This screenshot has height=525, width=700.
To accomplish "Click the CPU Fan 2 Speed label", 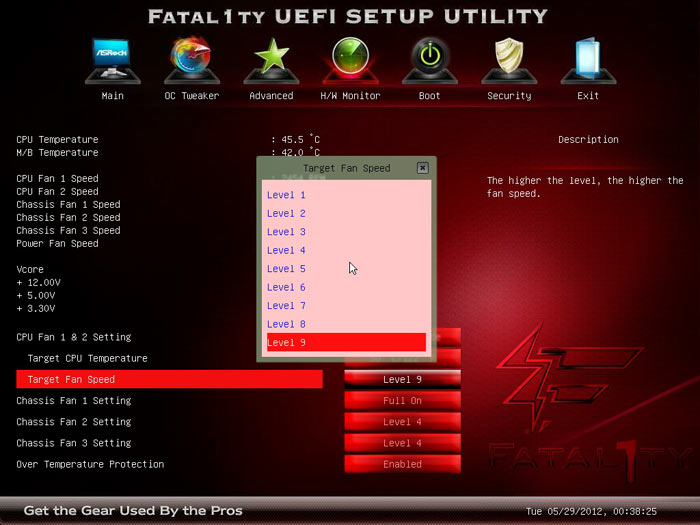I will (x=57, y=192).
